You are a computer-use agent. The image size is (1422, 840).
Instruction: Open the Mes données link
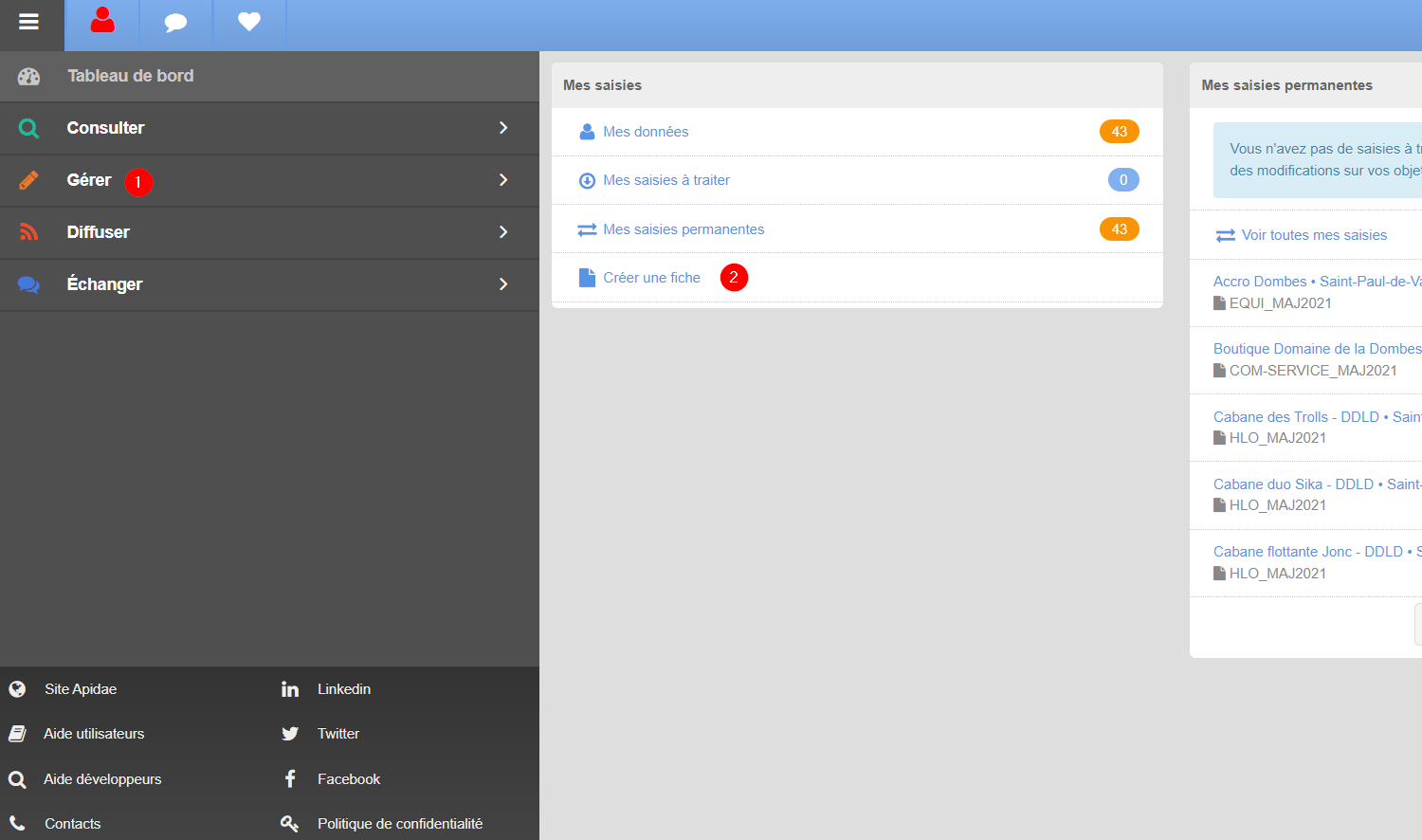646,132
